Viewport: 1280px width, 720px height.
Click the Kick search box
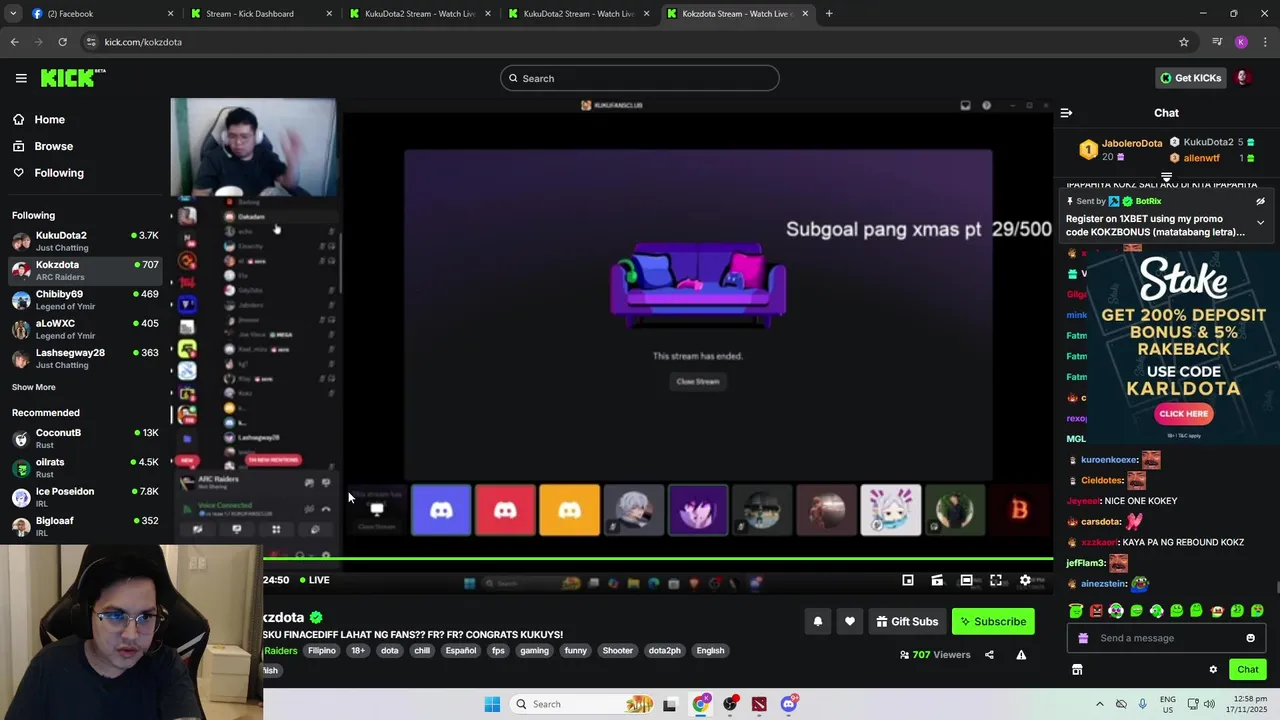point(640,78)
